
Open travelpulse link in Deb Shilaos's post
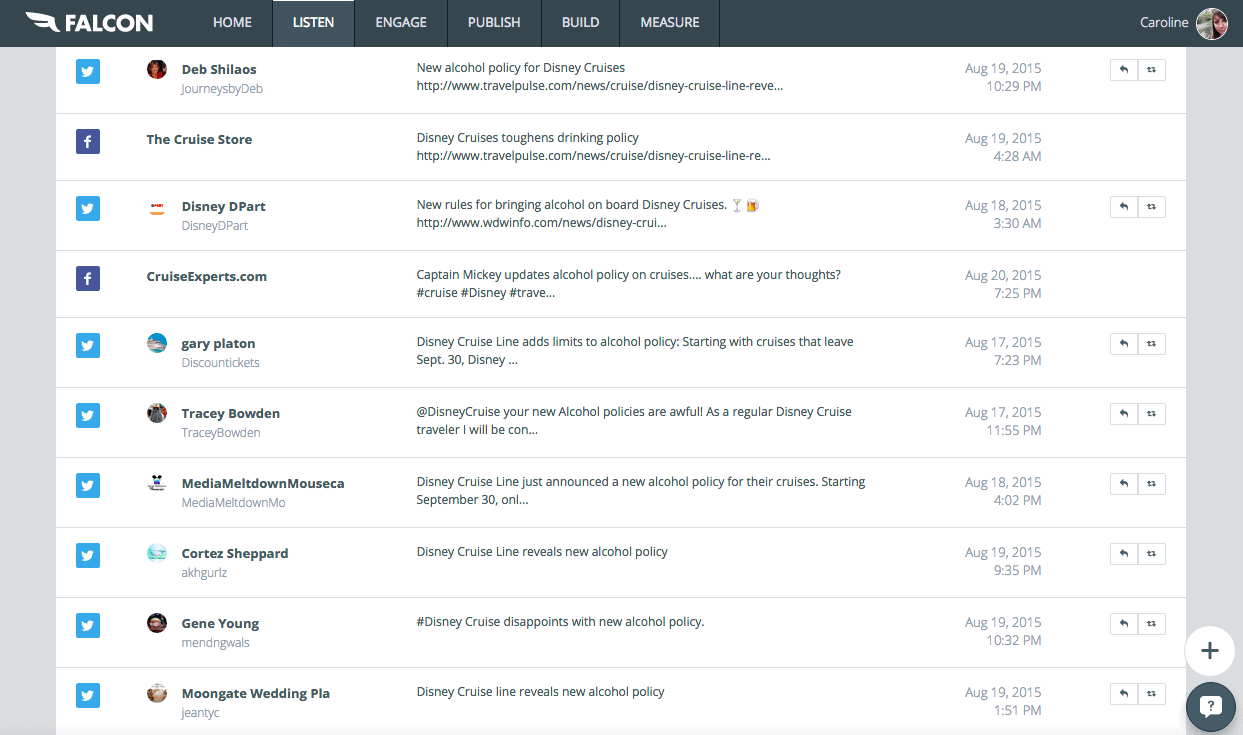point(599,86)
